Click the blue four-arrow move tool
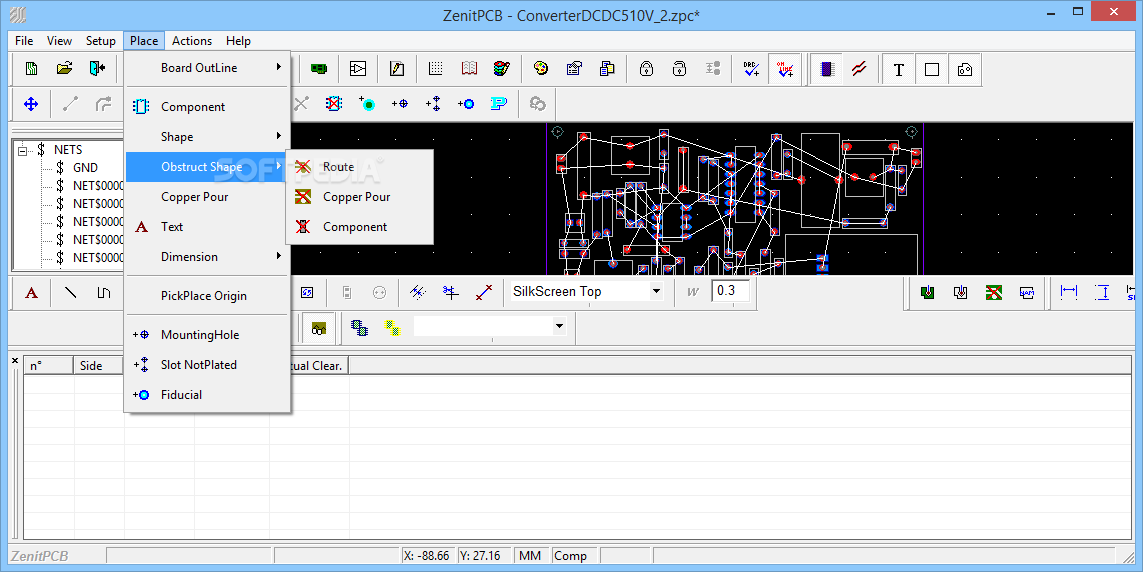The height and width of the screenshot is (572, 1143). pos(31,104)
